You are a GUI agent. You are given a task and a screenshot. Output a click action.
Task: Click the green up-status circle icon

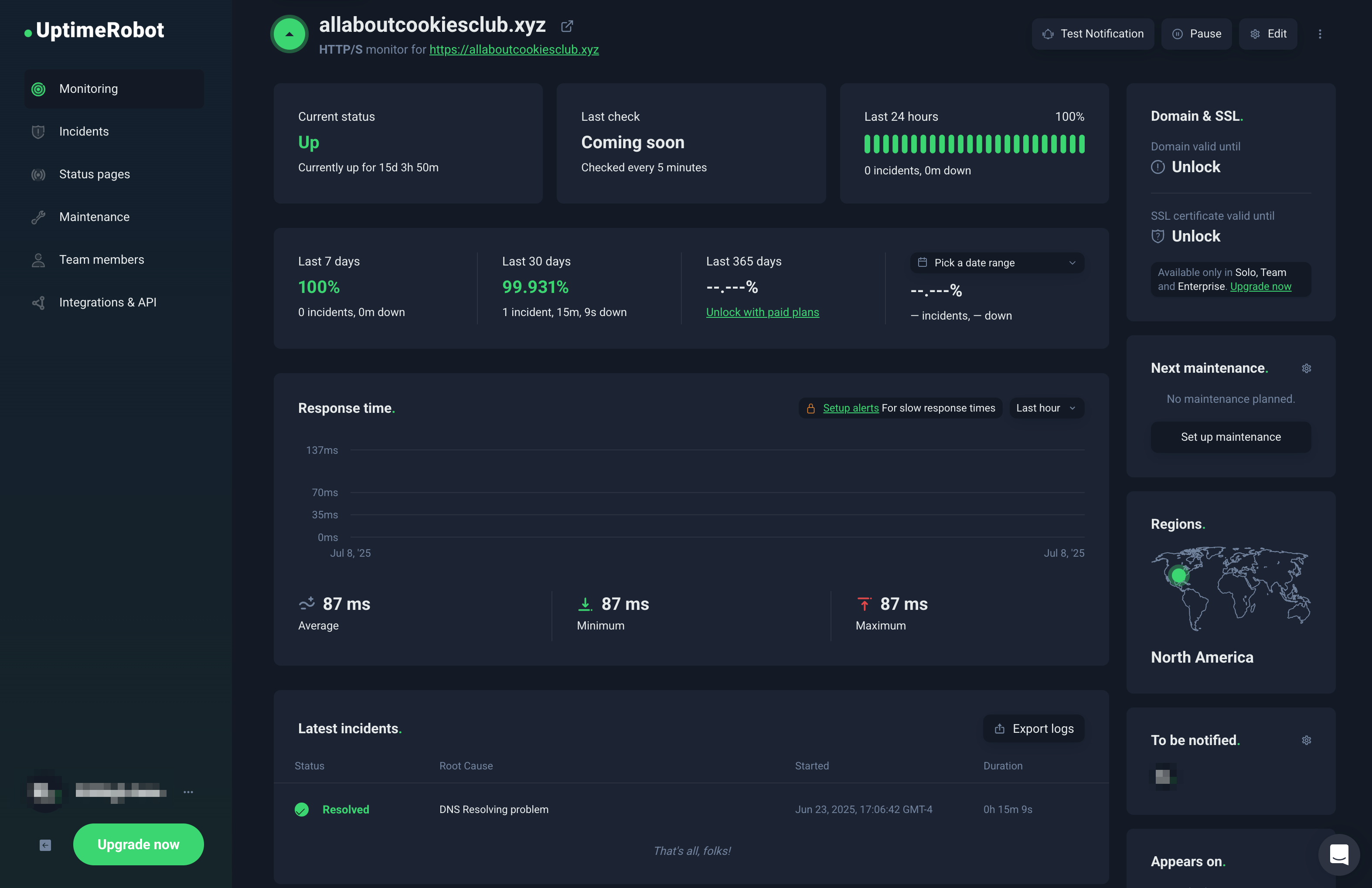(x=289, y=34)
